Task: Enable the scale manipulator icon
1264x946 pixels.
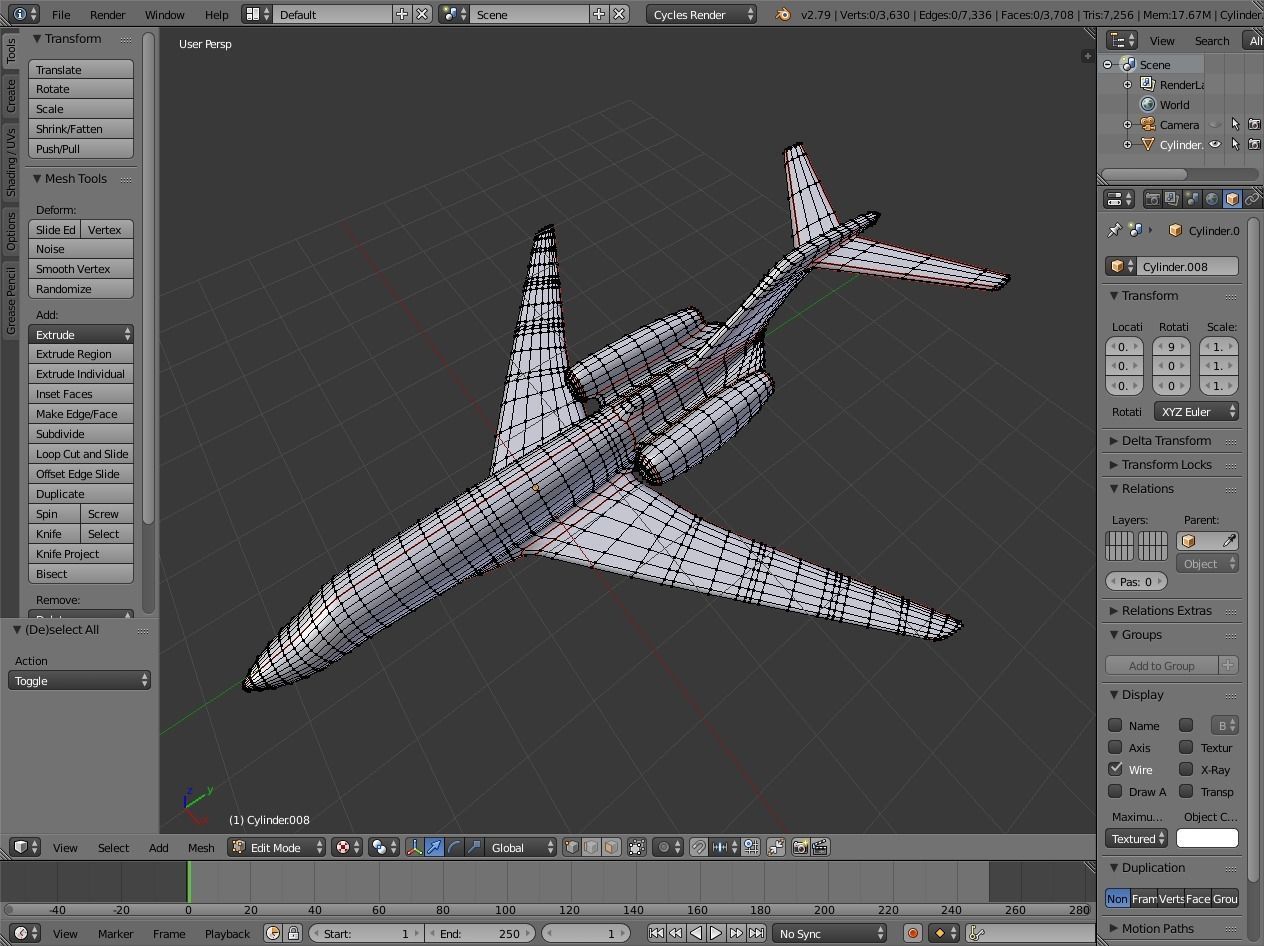Action: [x=474, y=847]
